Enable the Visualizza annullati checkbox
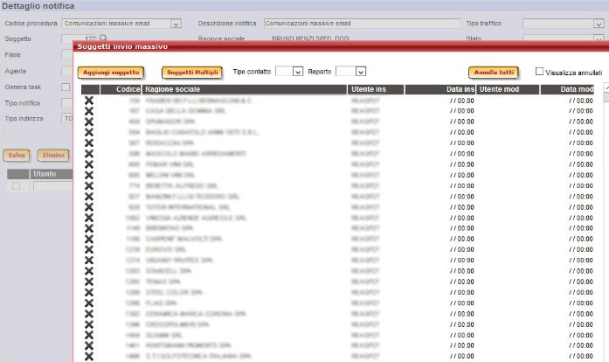The width and height of the screenshot is (609, 362). (x=539, y=71)
